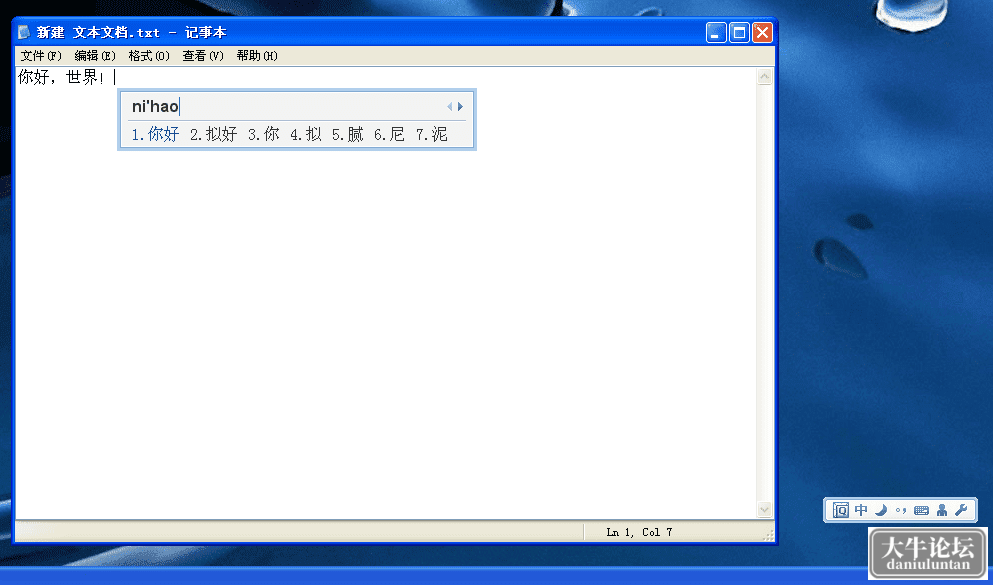Select candidate 1. 你好

[156, 134]
